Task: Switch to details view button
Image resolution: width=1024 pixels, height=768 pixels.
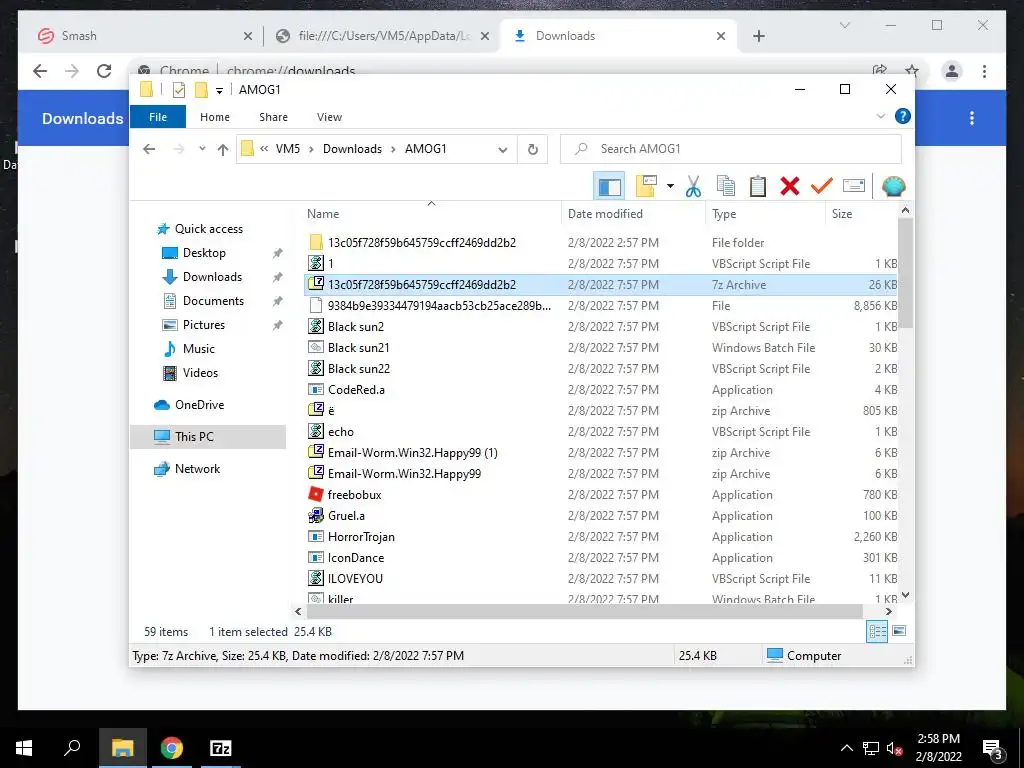Action: pyautogui.click(x=877, y=632)
